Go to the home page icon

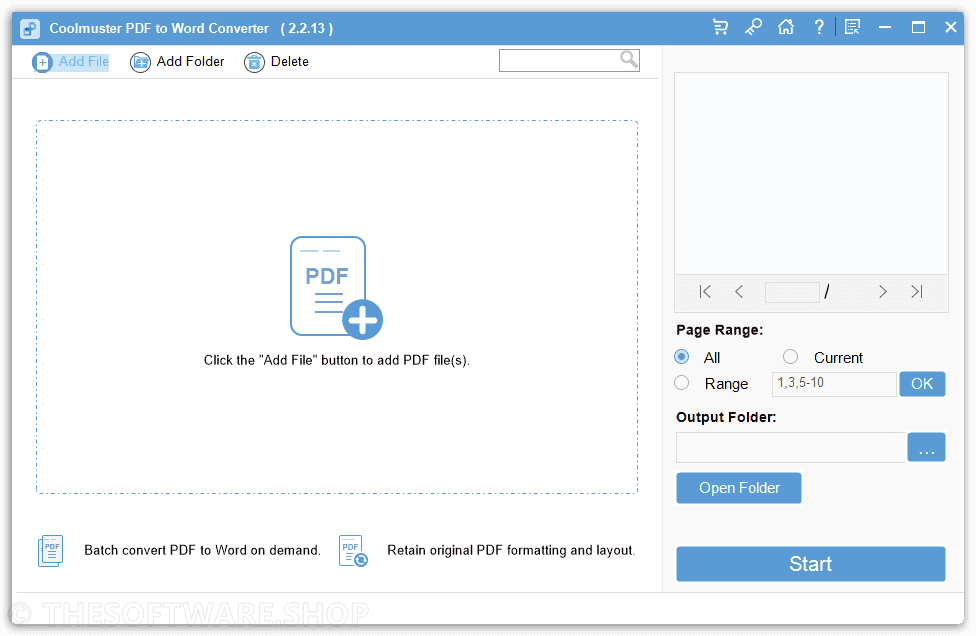(786, 27)
